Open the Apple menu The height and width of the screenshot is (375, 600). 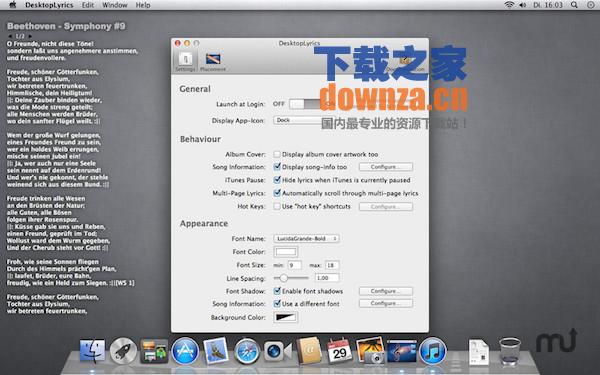(x=13, y=5)
